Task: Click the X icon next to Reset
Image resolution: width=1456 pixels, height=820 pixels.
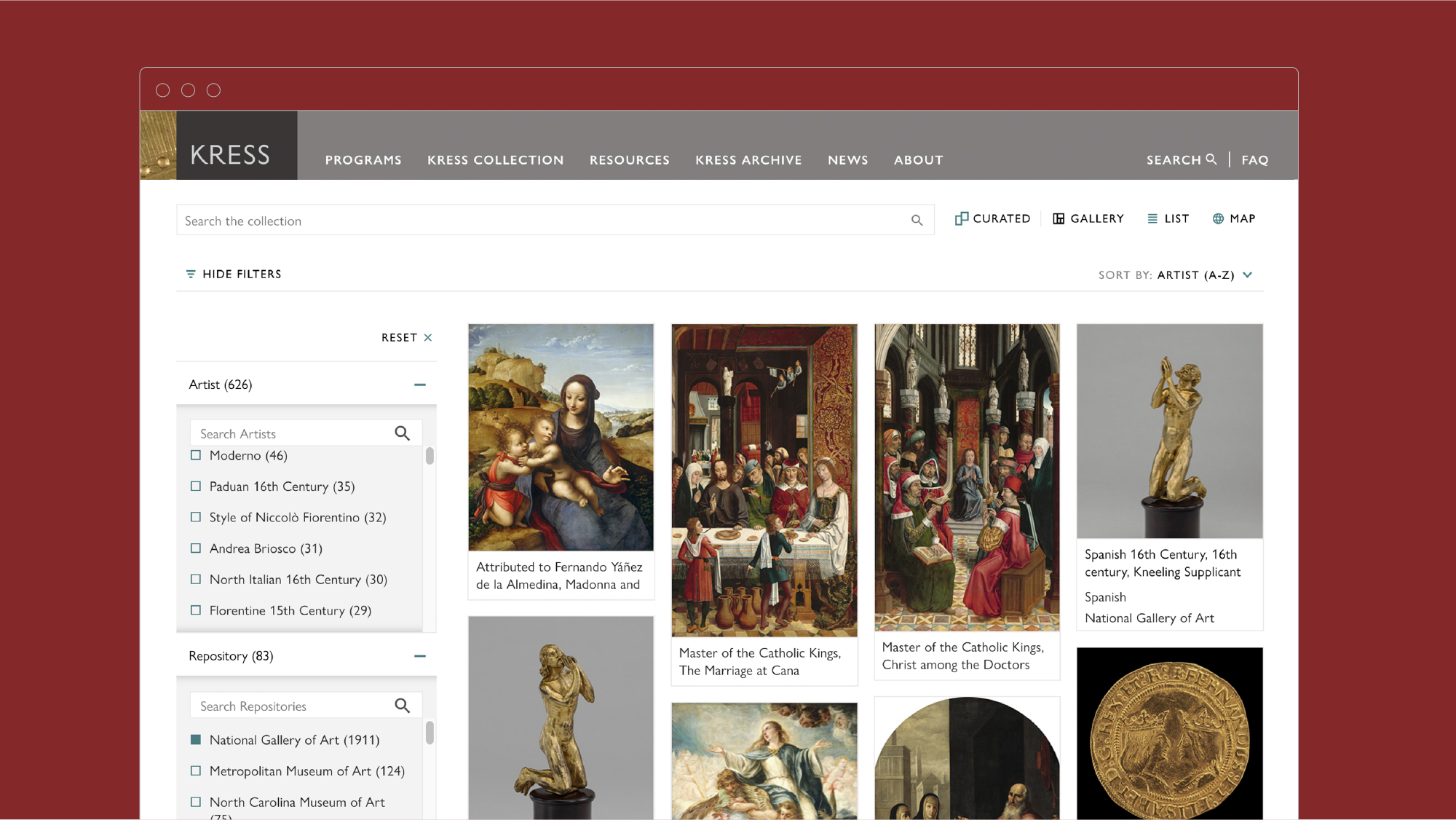Action: coord(428,337)
